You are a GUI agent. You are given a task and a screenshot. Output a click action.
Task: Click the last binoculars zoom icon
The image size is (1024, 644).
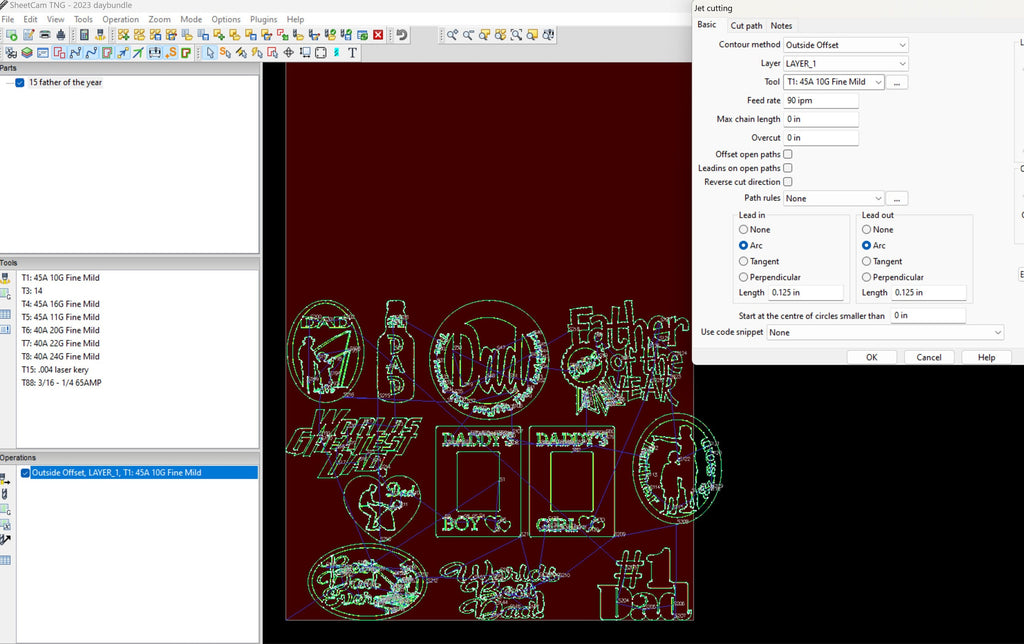click(548, 35)
